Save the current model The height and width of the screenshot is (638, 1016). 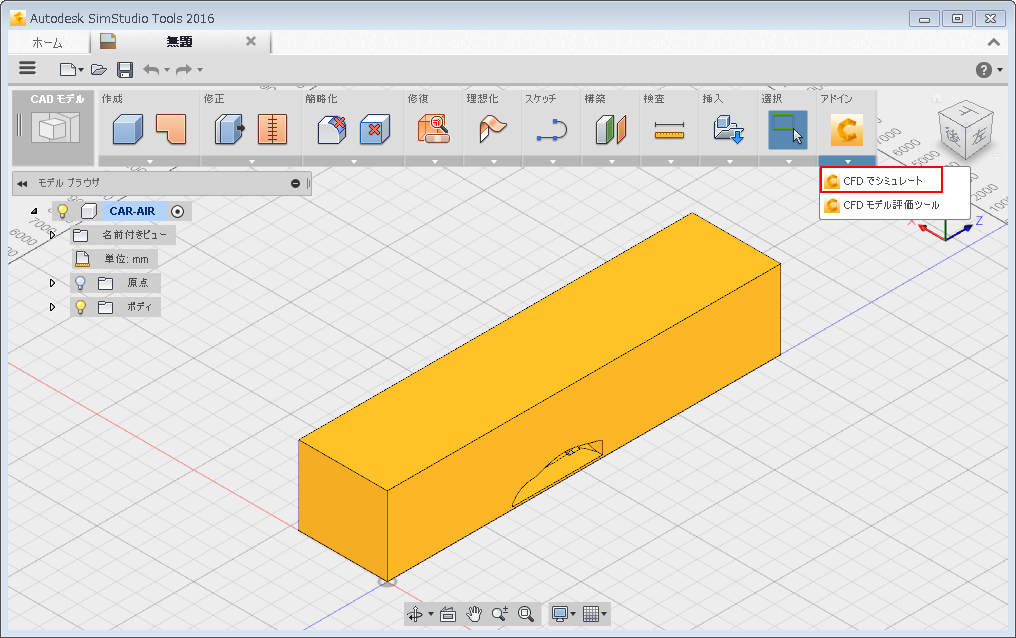(x=125, y=70)
